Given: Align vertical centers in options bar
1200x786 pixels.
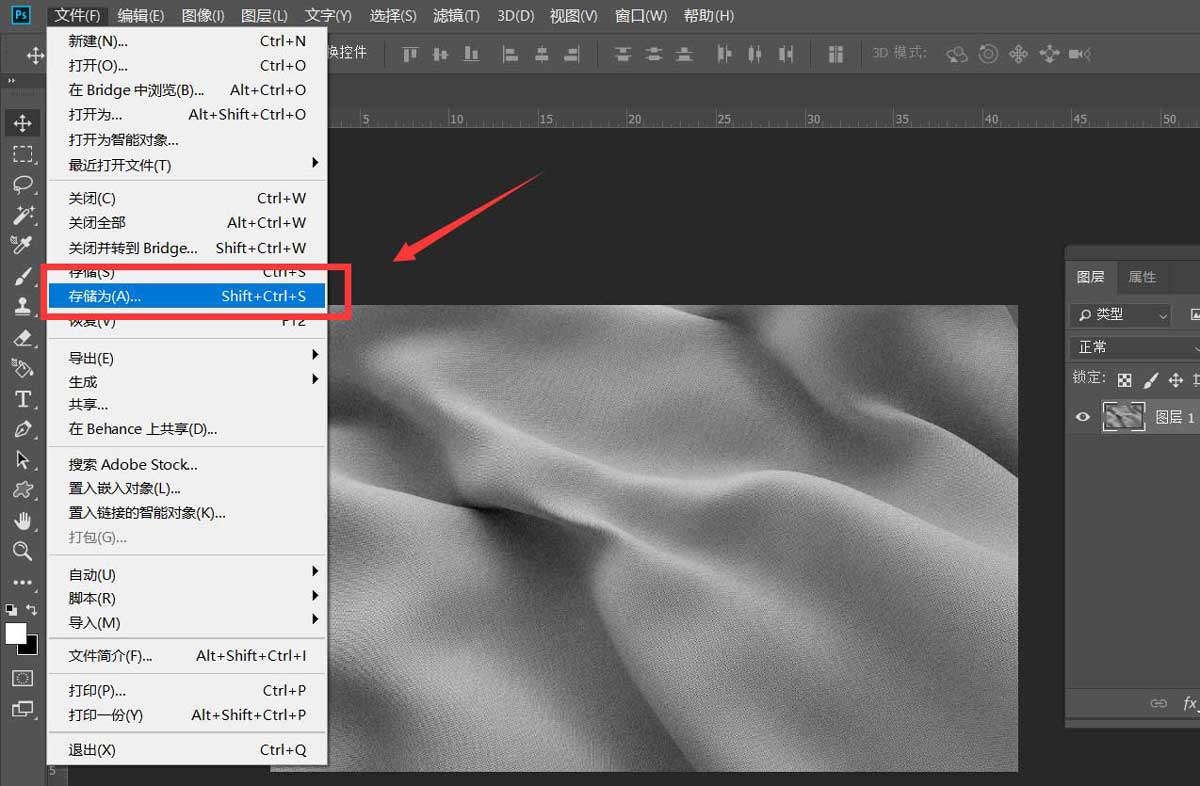Looking at the screenshot, I should (440, 54).
